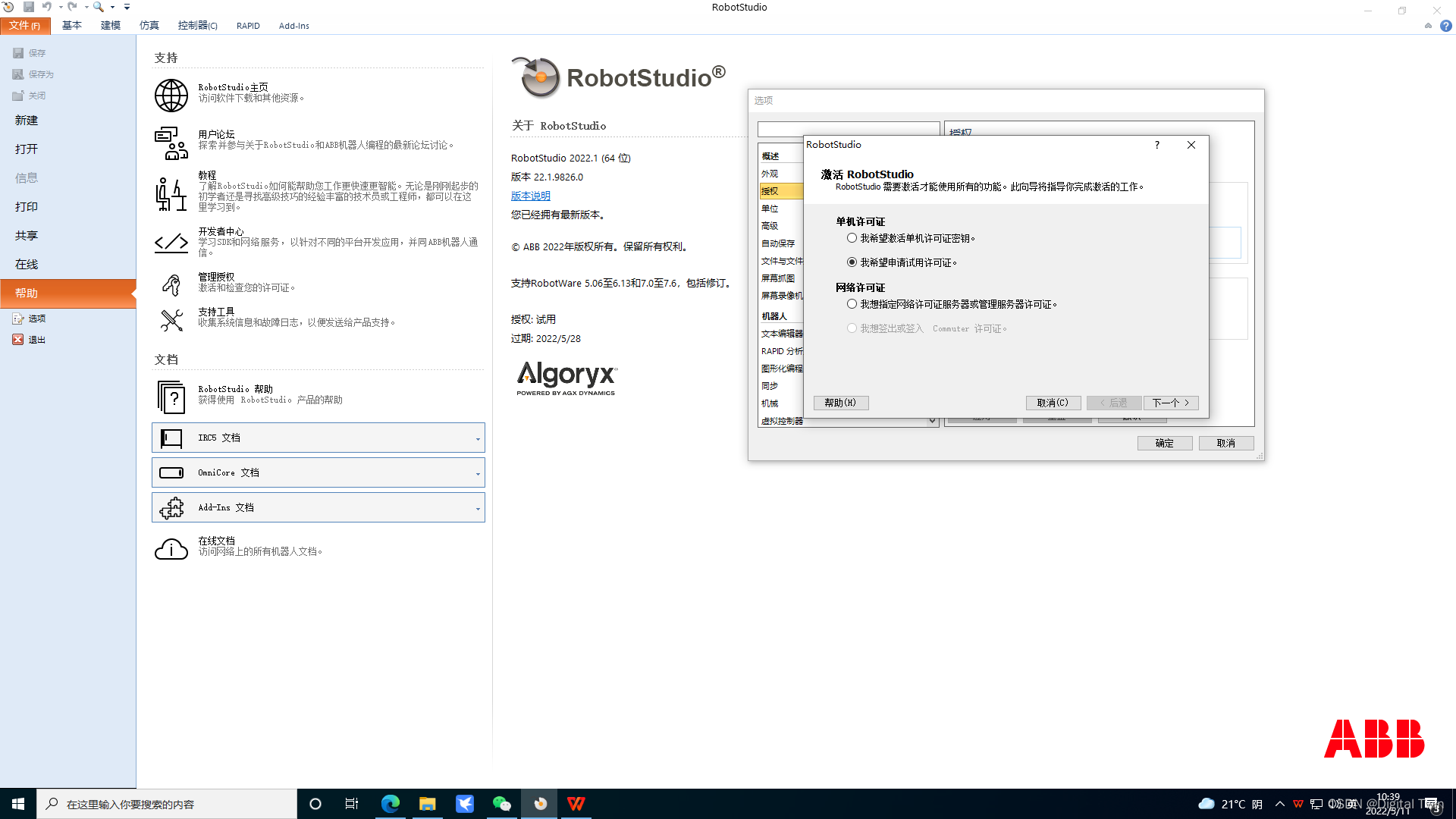Collapse the ribbon arrow top right

(x=1428, y=26)
